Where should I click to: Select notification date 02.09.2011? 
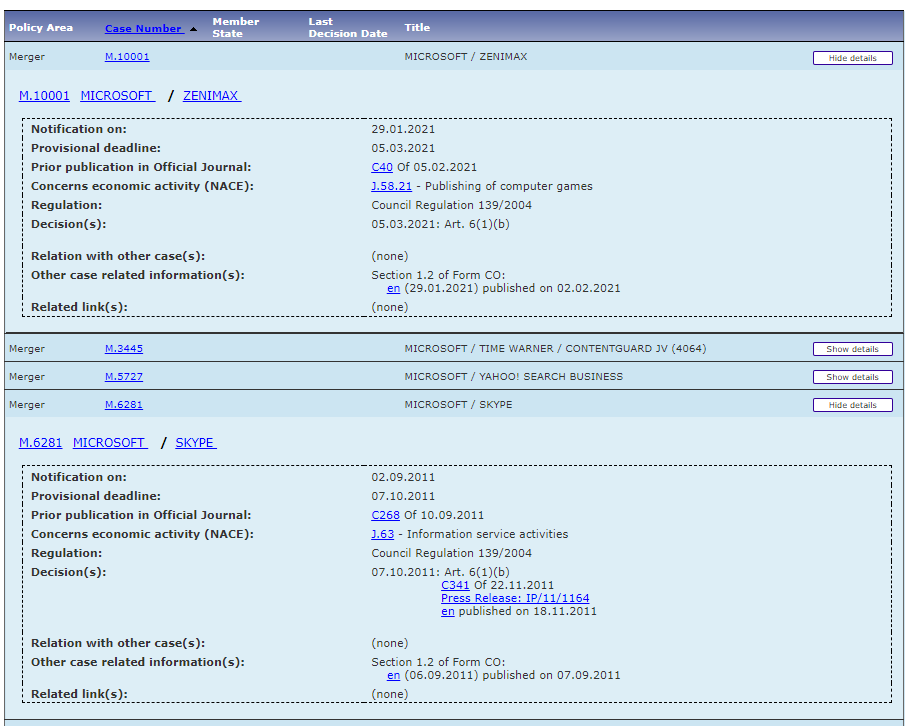[403, 477]
